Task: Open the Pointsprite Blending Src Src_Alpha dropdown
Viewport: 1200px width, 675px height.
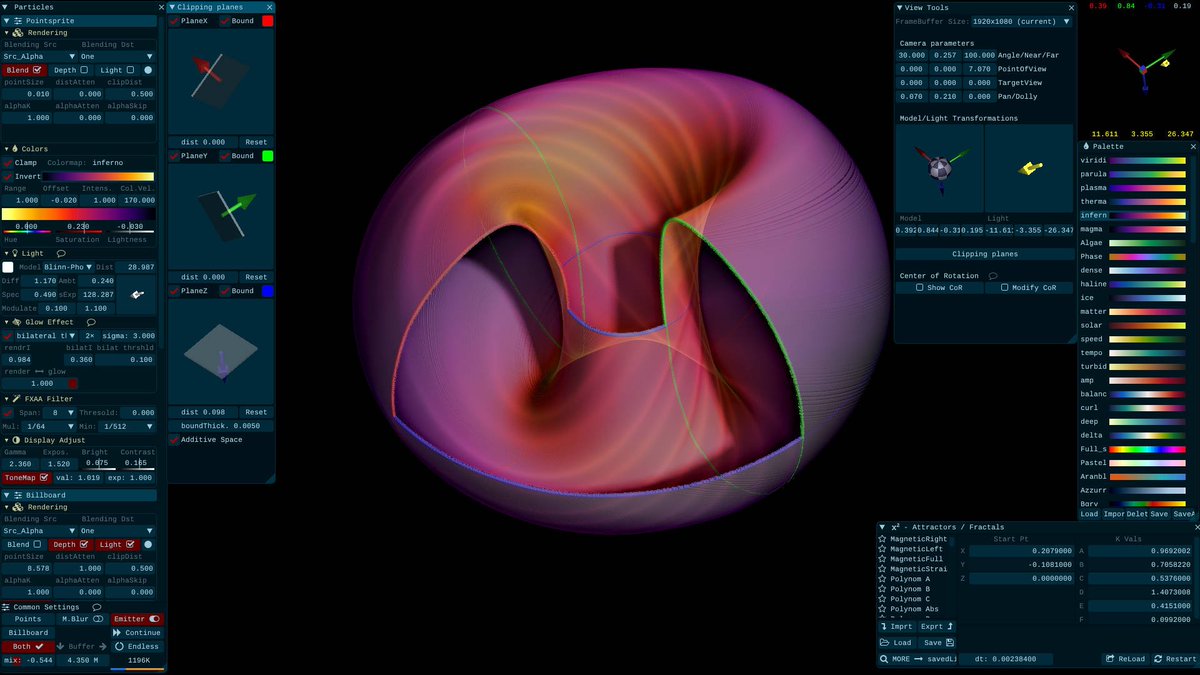Action: [x=40, y=57]
